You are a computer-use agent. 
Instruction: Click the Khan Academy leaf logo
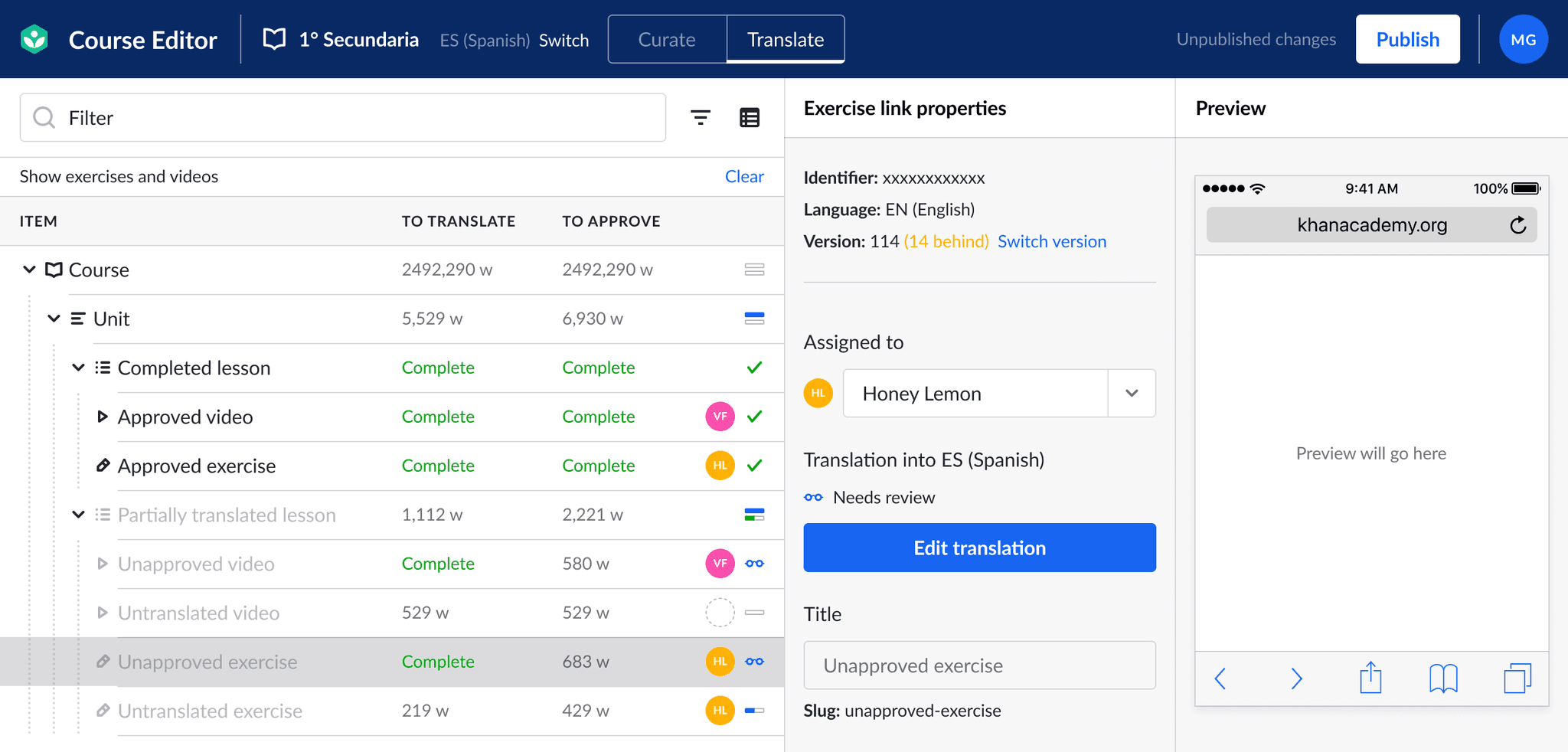34,39
